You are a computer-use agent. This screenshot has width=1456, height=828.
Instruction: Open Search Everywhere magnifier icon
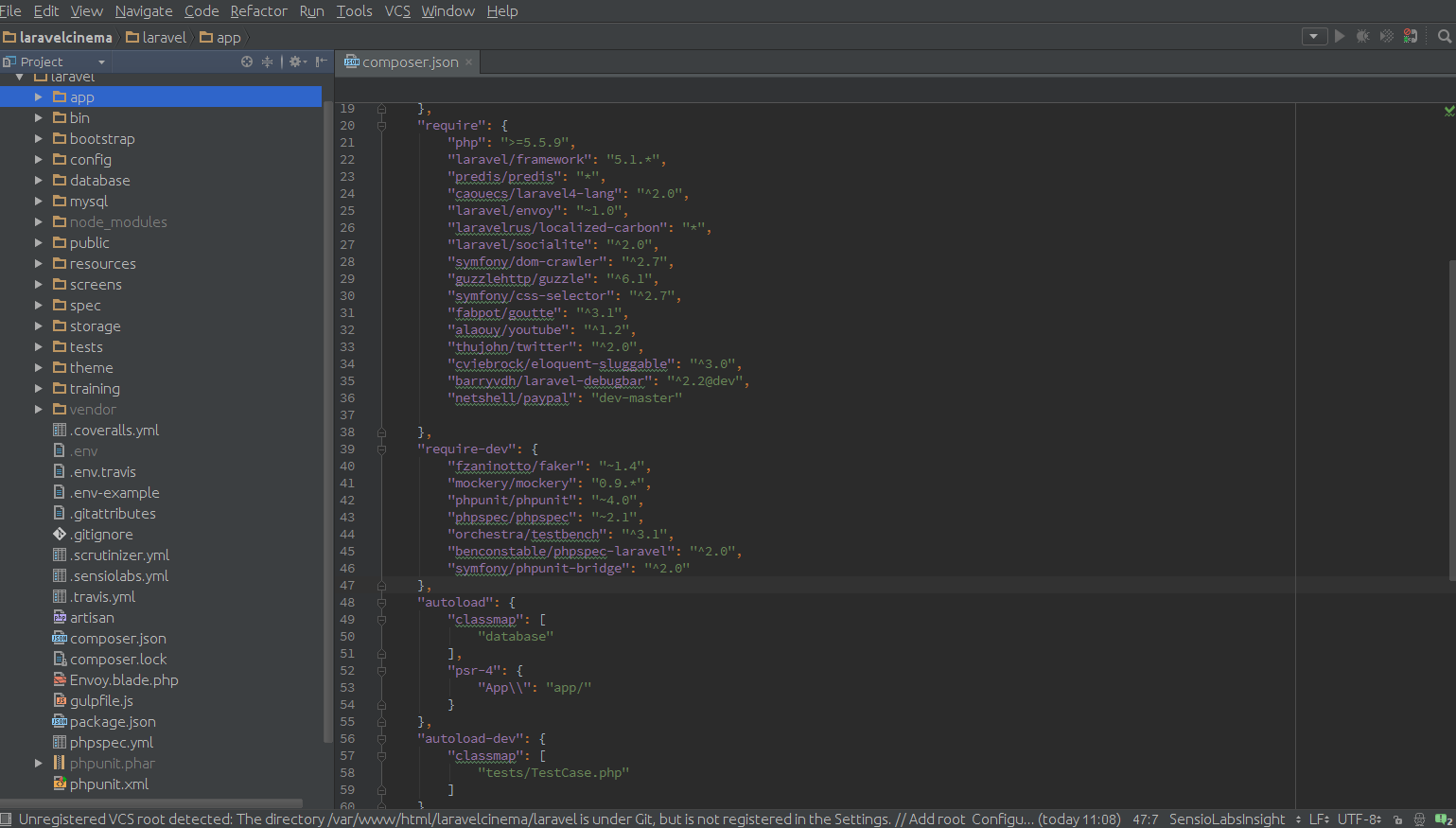pos(1444,36)
